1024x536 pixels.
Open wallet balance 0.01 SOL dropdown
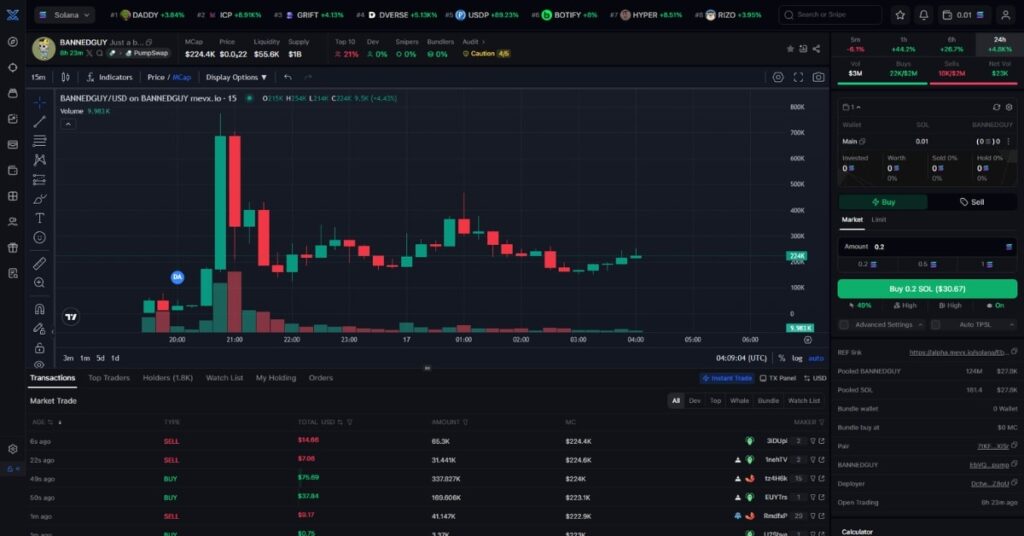click(x=963, y=14)
